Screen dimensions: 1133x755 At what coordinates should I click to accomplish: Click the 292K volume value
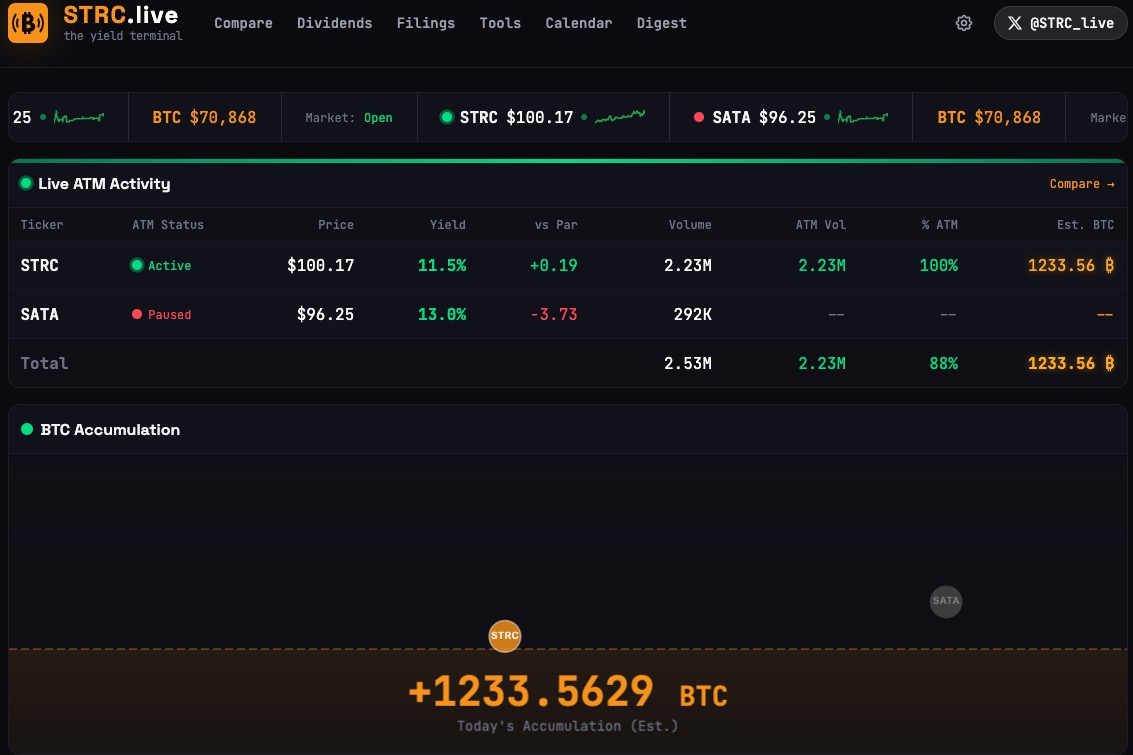coord(692,314)
